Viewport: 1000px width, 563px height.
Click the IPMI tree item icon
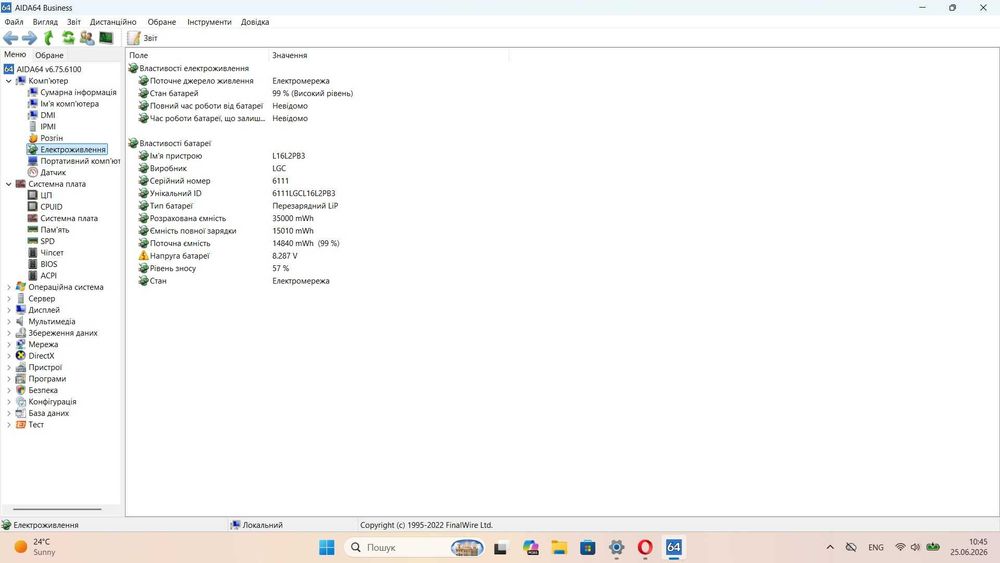pos(33,127)
